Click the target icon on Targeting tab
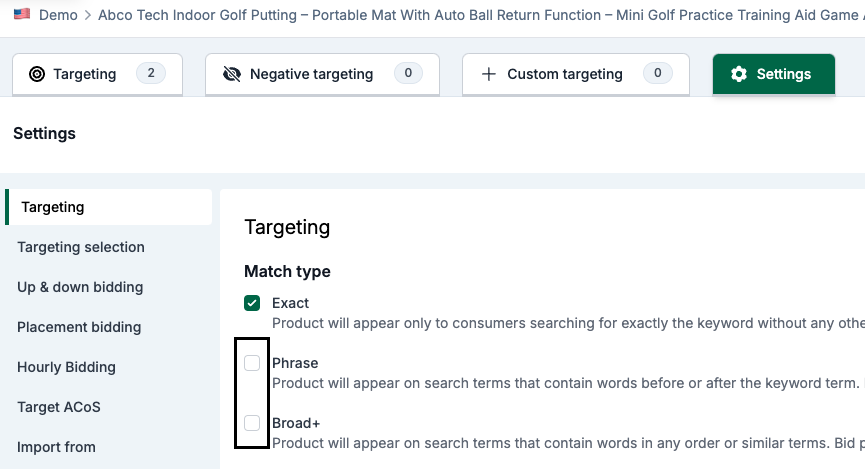Image resolution: width=865 pixels, height=469 pixels. tap(37, 74)
